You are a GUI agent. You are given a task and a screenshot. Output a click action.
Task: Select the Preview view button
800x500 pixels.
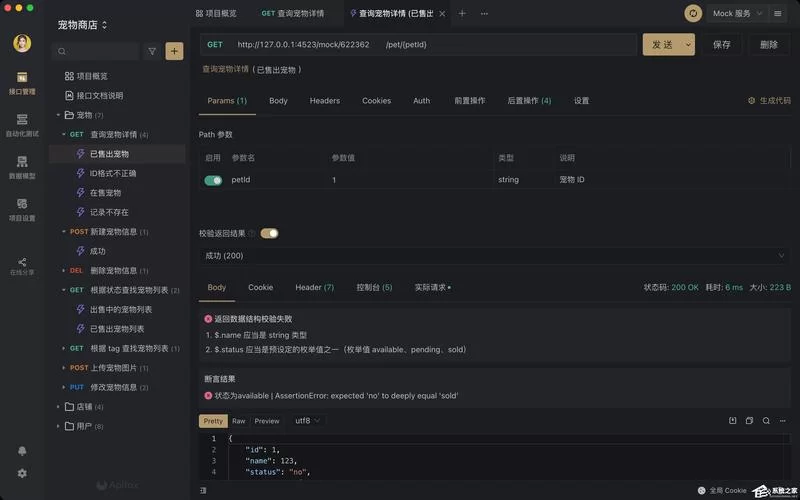[267, 421]
